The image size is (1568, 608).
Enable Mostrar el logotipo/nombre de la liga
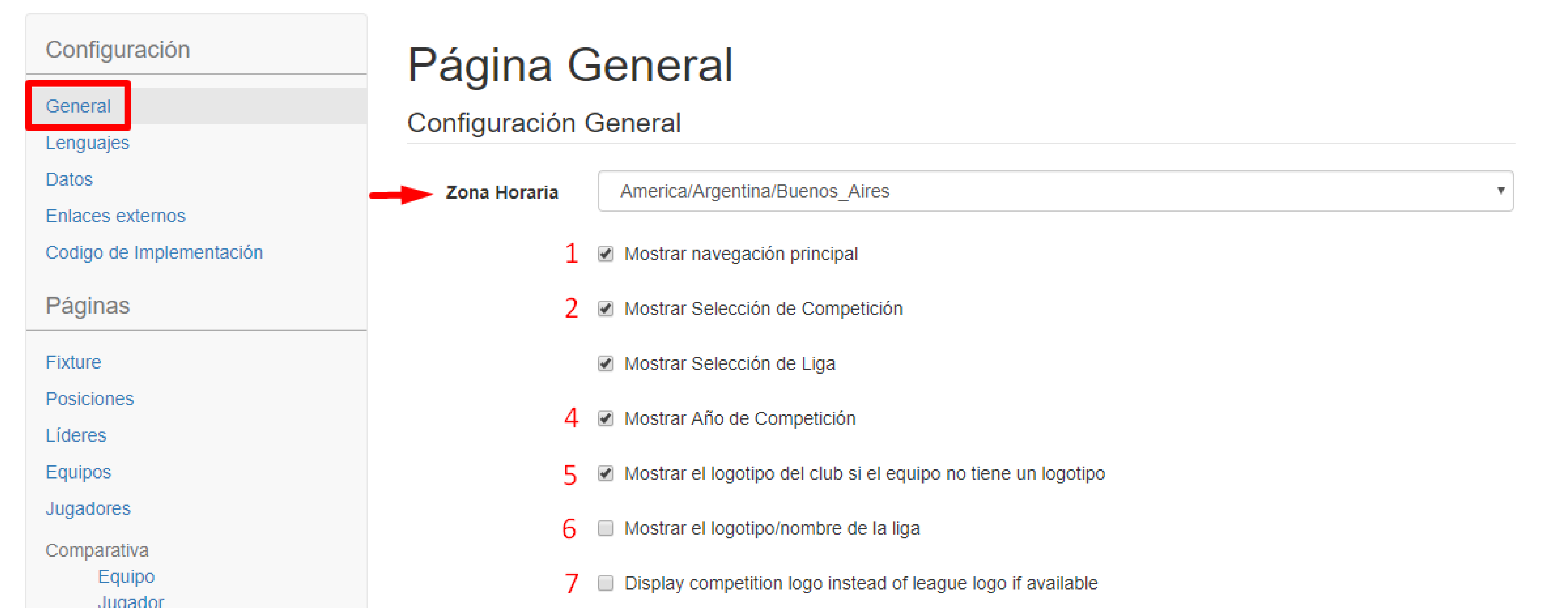click(605, 528)
